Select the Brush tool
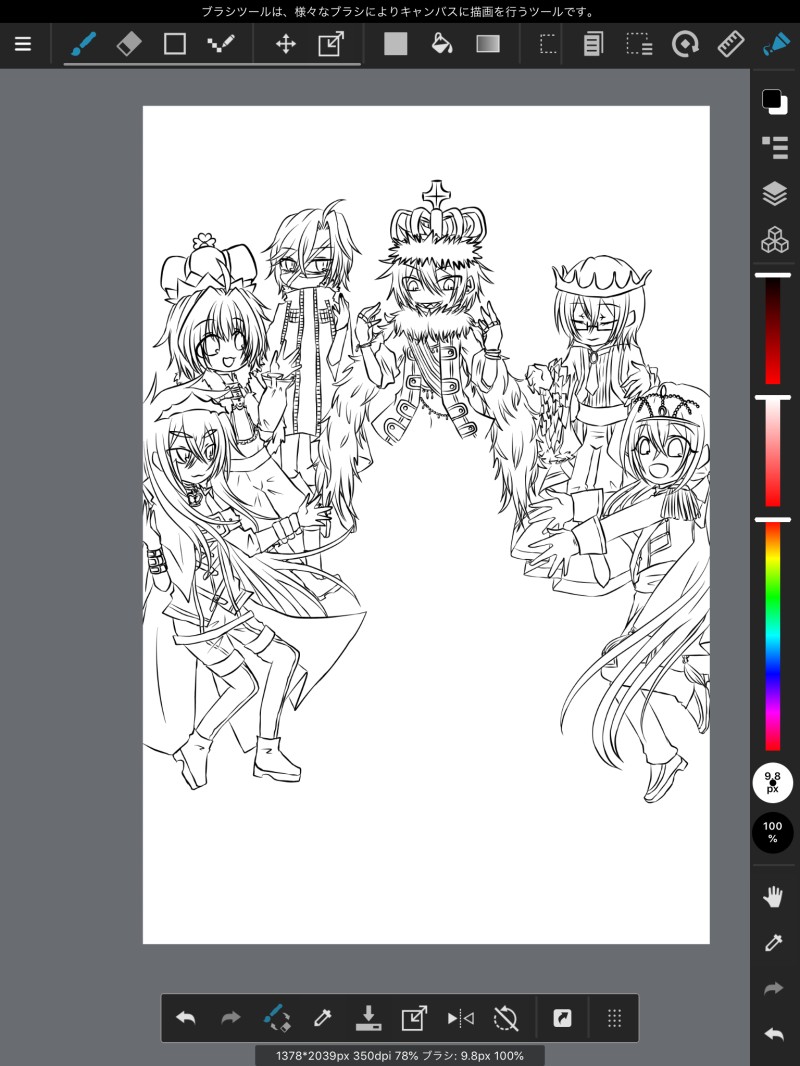This screenshot has height=1066, width=800. coord(83,44)
